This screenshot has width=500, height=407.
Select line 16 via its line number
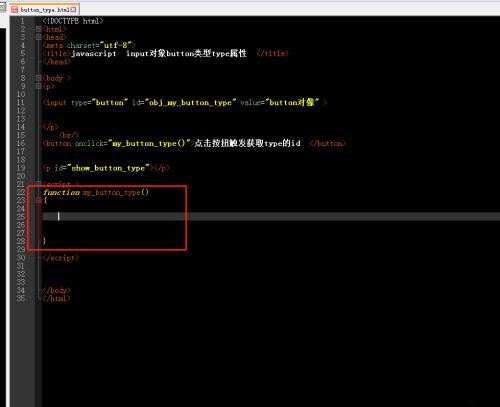pyautogui.click(x=21, y=143)
